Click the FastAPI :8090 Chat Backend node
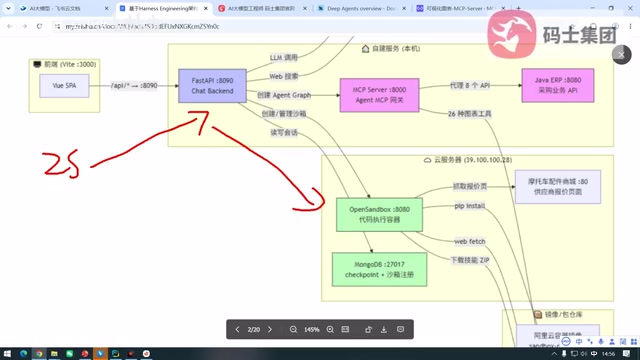 (212, 86)
